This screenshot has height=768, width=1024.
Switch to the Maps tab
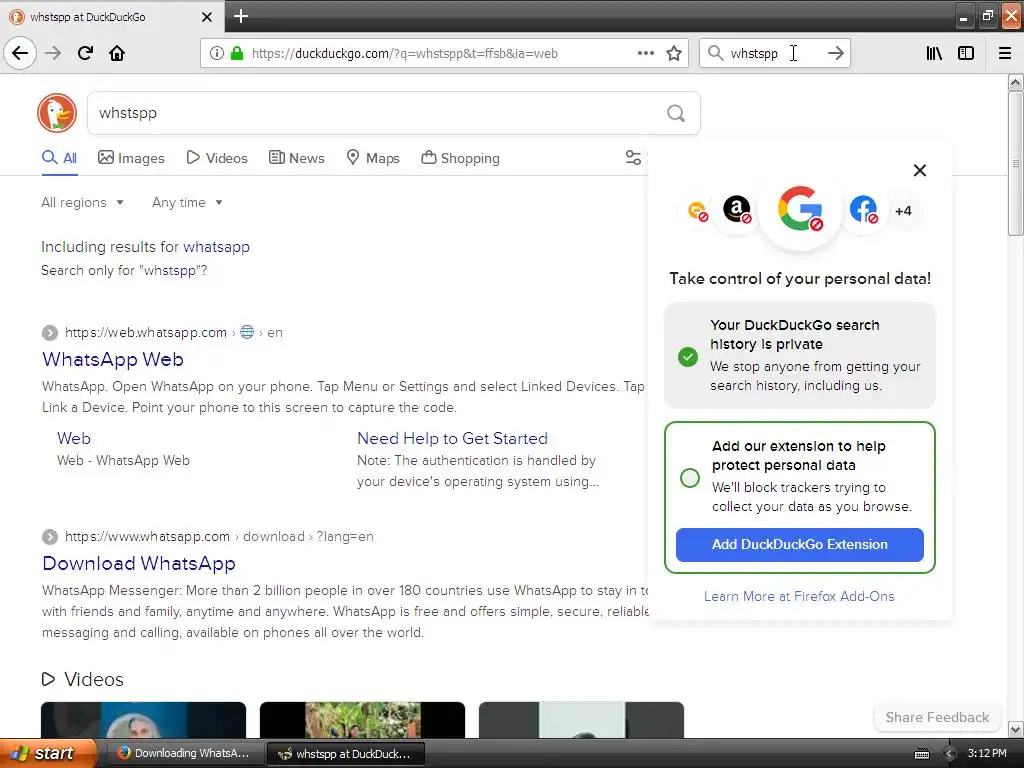tap(373, 158)
